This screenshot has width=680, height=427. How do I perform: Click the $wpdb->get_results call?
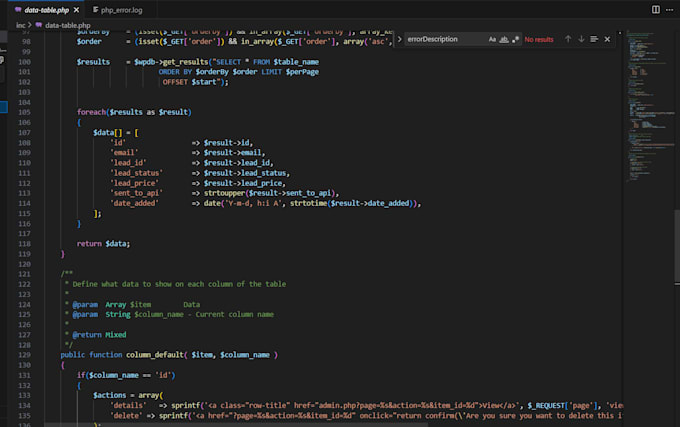pos(171,62)
